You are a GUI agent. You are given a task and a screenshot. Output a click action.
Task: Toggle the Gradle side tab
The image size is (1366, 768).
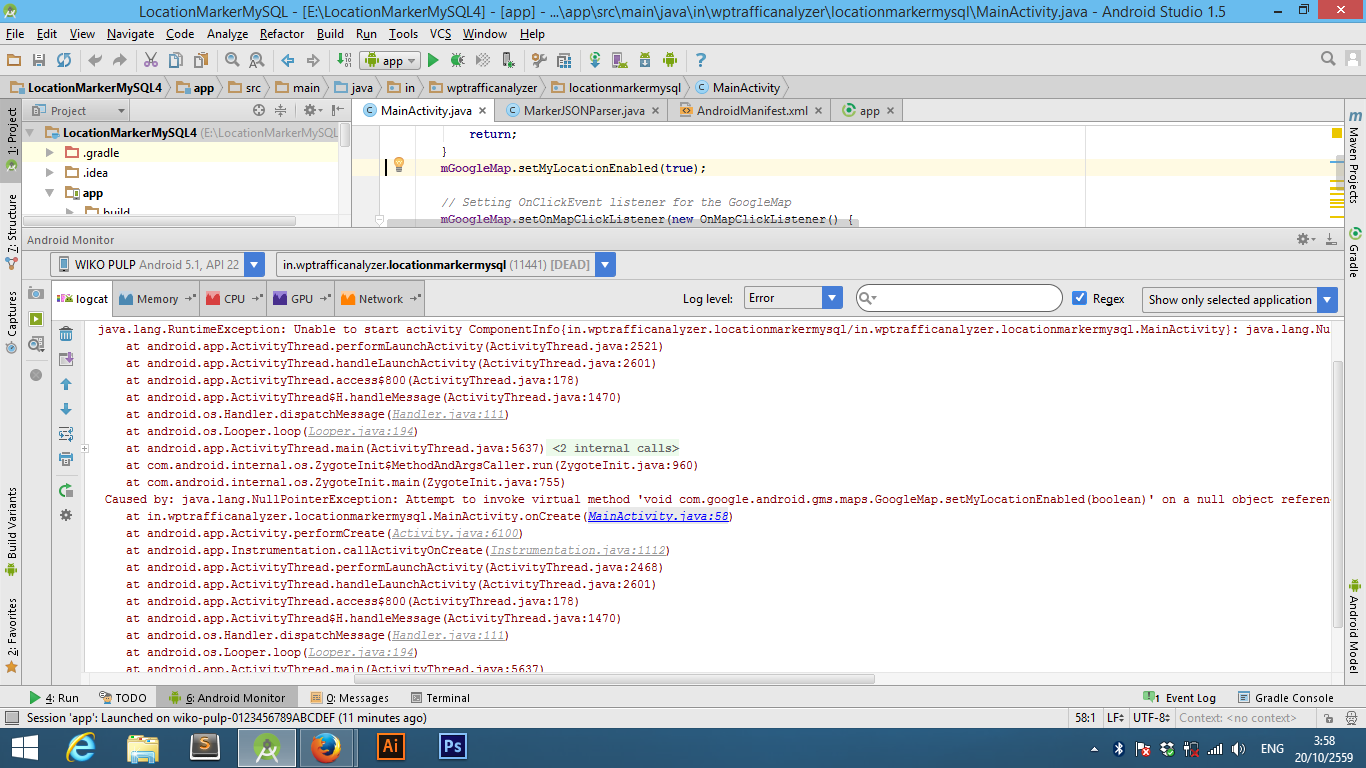[1354, 254]
